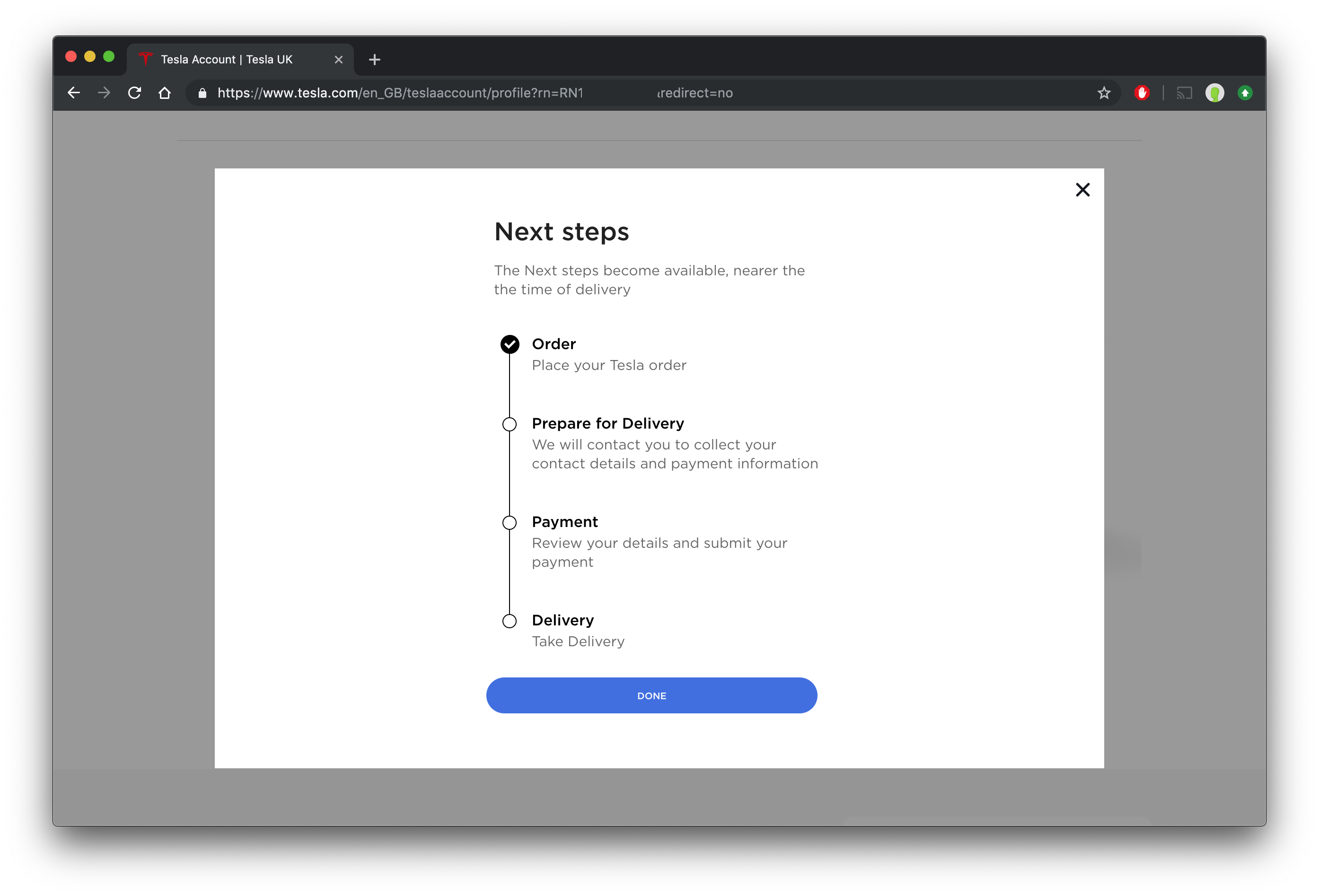Click the Tesla logo favicon on the tab
The width and height of the screenshot is (1319, 896).
pos(146,59)
